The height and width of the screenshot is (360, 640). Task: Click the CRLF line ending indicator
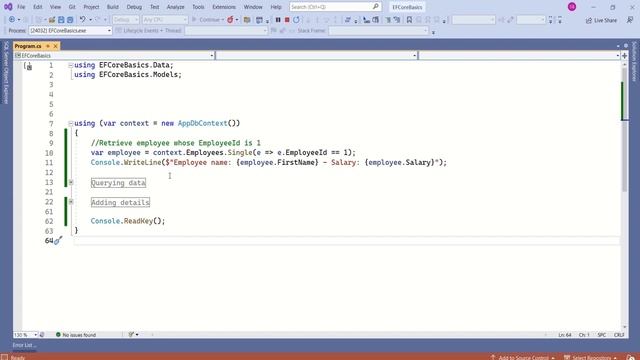point(619,335)
